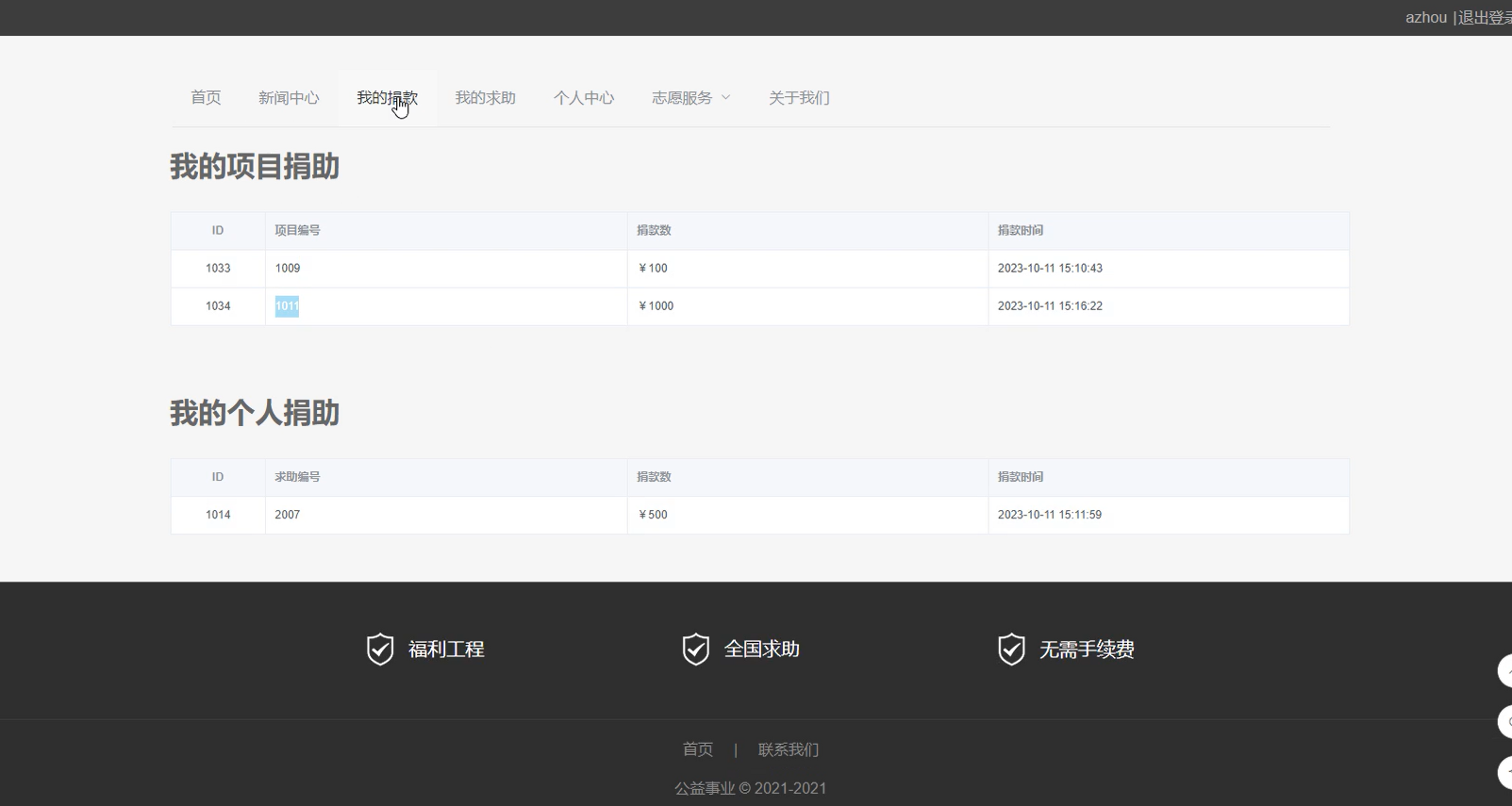Click the azhou username in the header
Viewport: 1512px width, 806px height.
(x=1426, y=18)
